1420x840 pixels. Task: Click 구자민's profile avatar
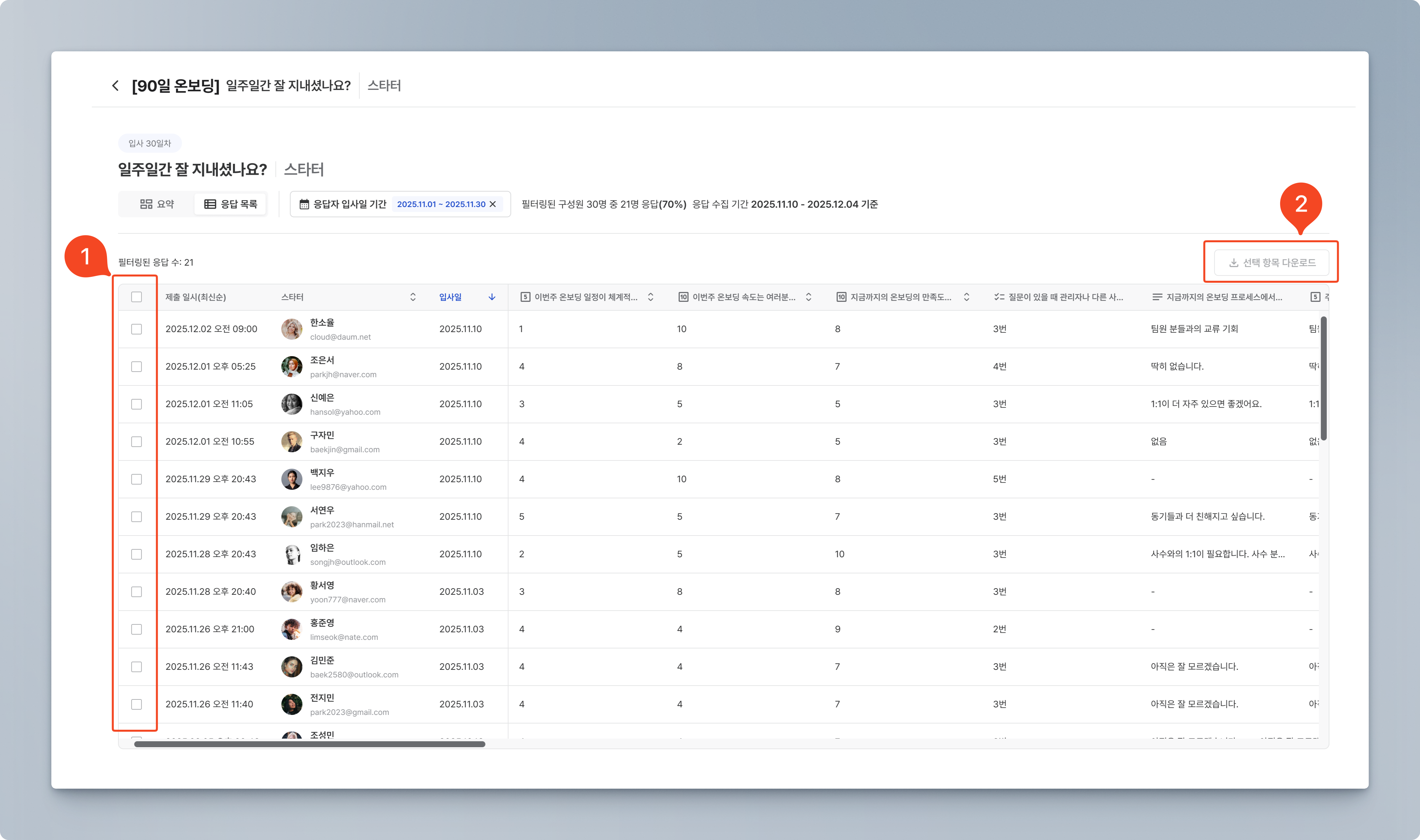point(291,441)
